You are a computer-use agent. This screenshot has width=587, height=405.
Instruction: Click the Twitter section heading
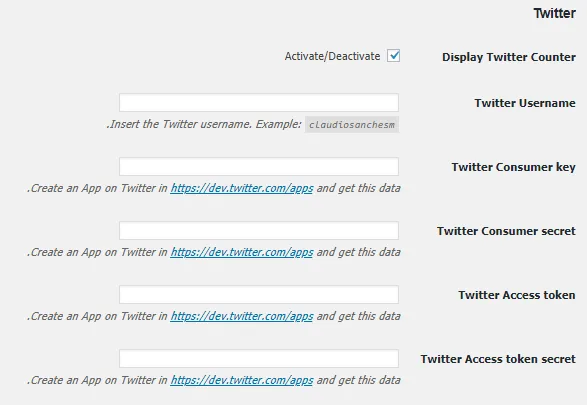[555, 13]
